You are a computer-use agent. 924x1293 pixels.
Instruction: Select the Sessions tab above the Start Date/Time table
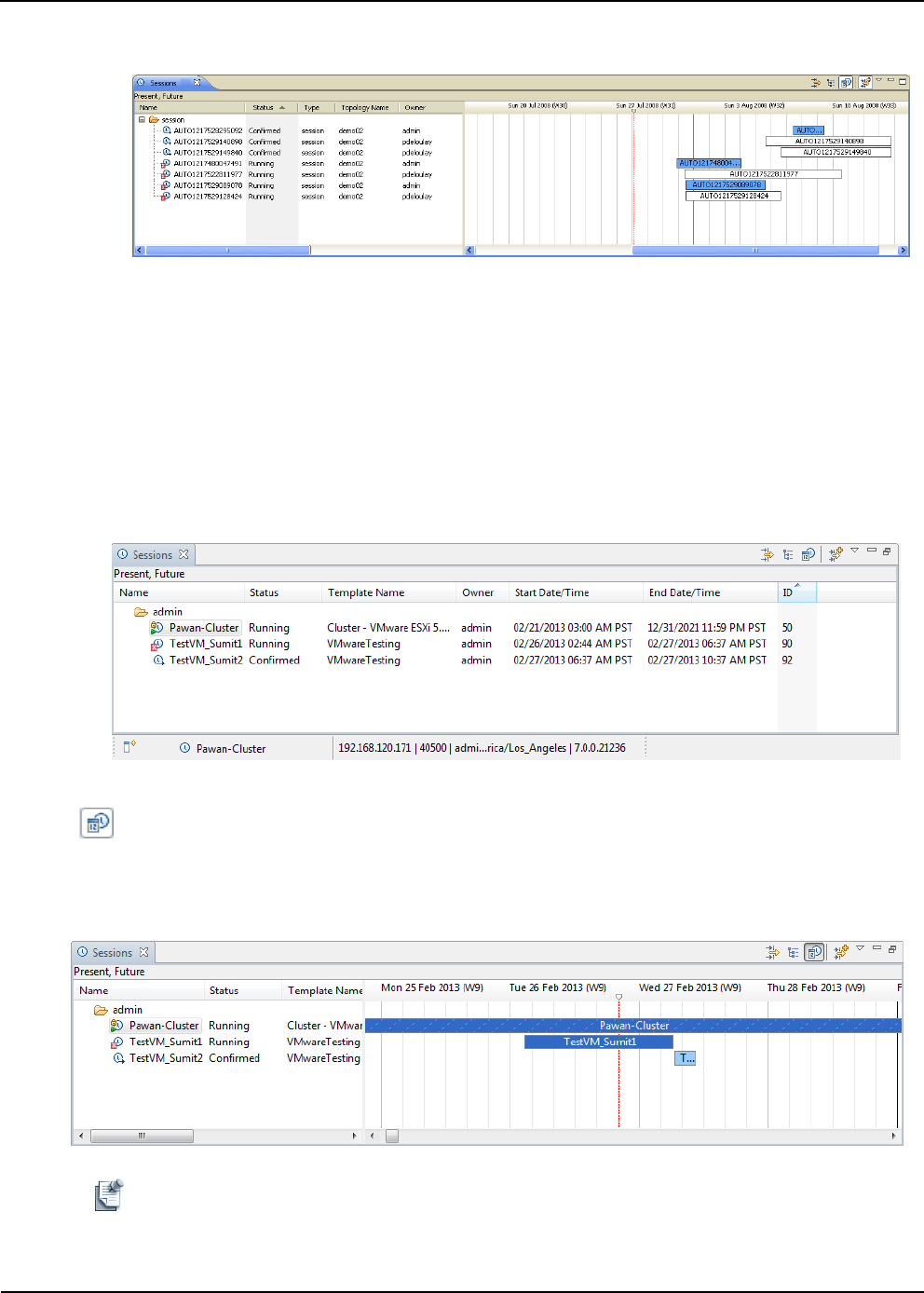click(x=152, y=554)
